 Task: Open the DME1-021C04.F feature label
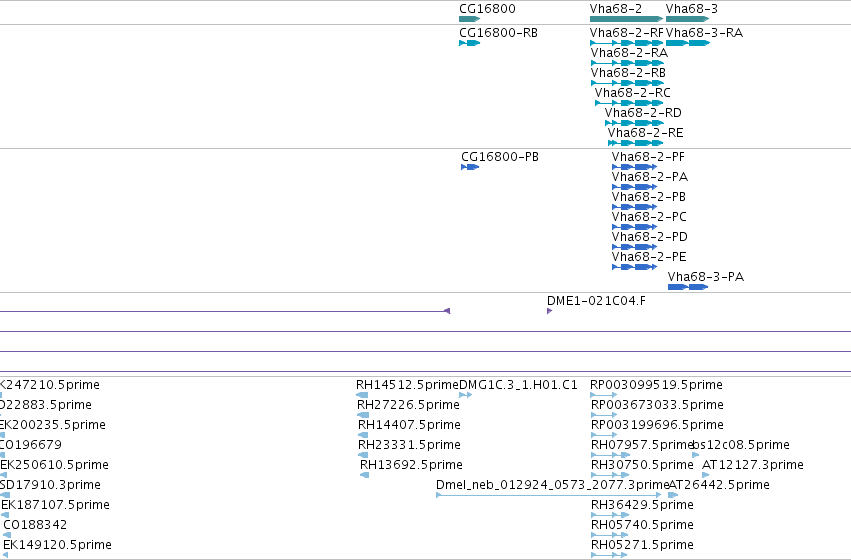(x=596, y=301)
